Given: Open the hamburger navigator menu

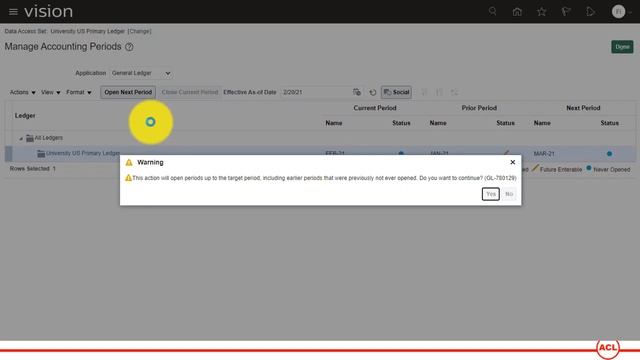Looking at the screenshot, I should [x=13, y=12].
